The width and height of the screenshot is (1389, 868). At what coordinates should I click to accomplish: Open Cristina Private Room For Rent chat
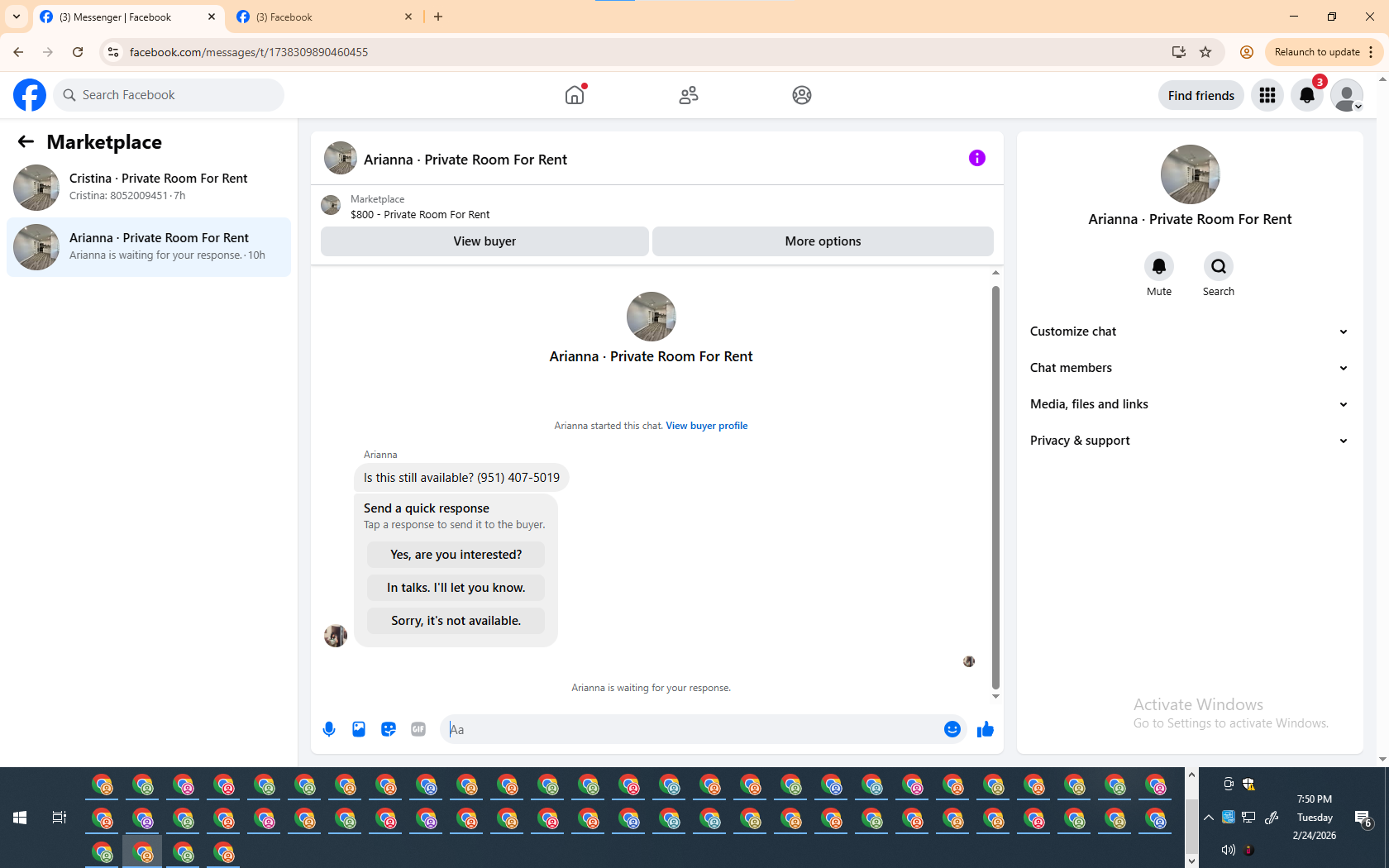(149, 187)
